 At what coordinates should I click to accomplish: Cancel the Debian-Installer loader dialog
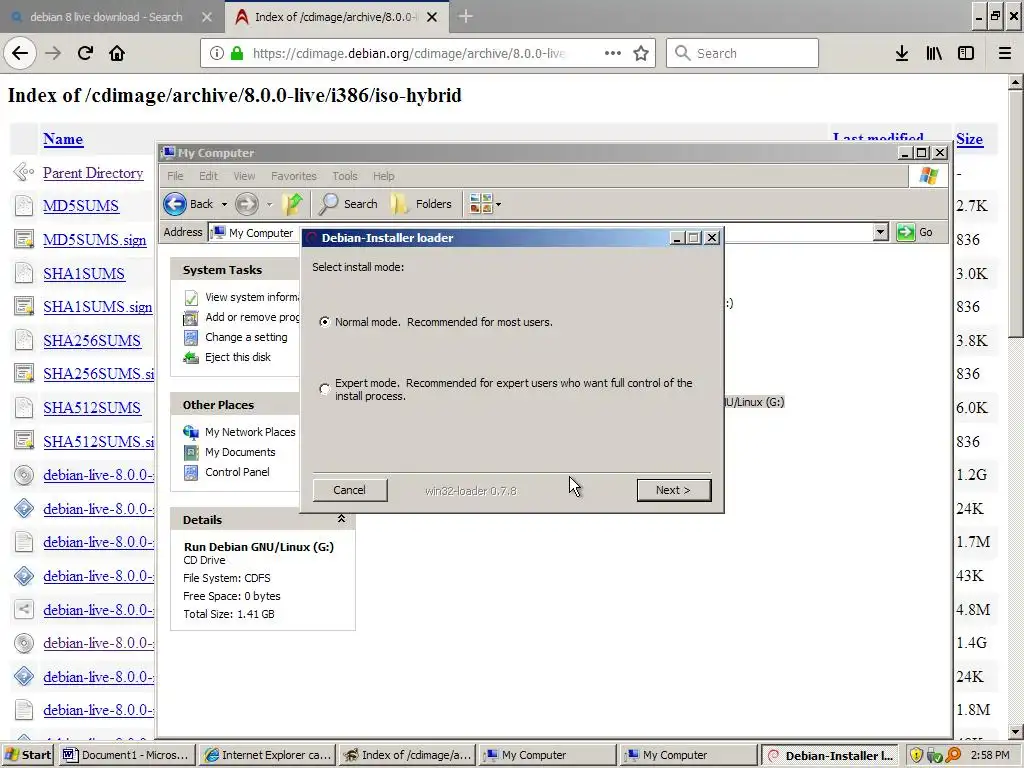pyautogui.click(x=349, y=490)
